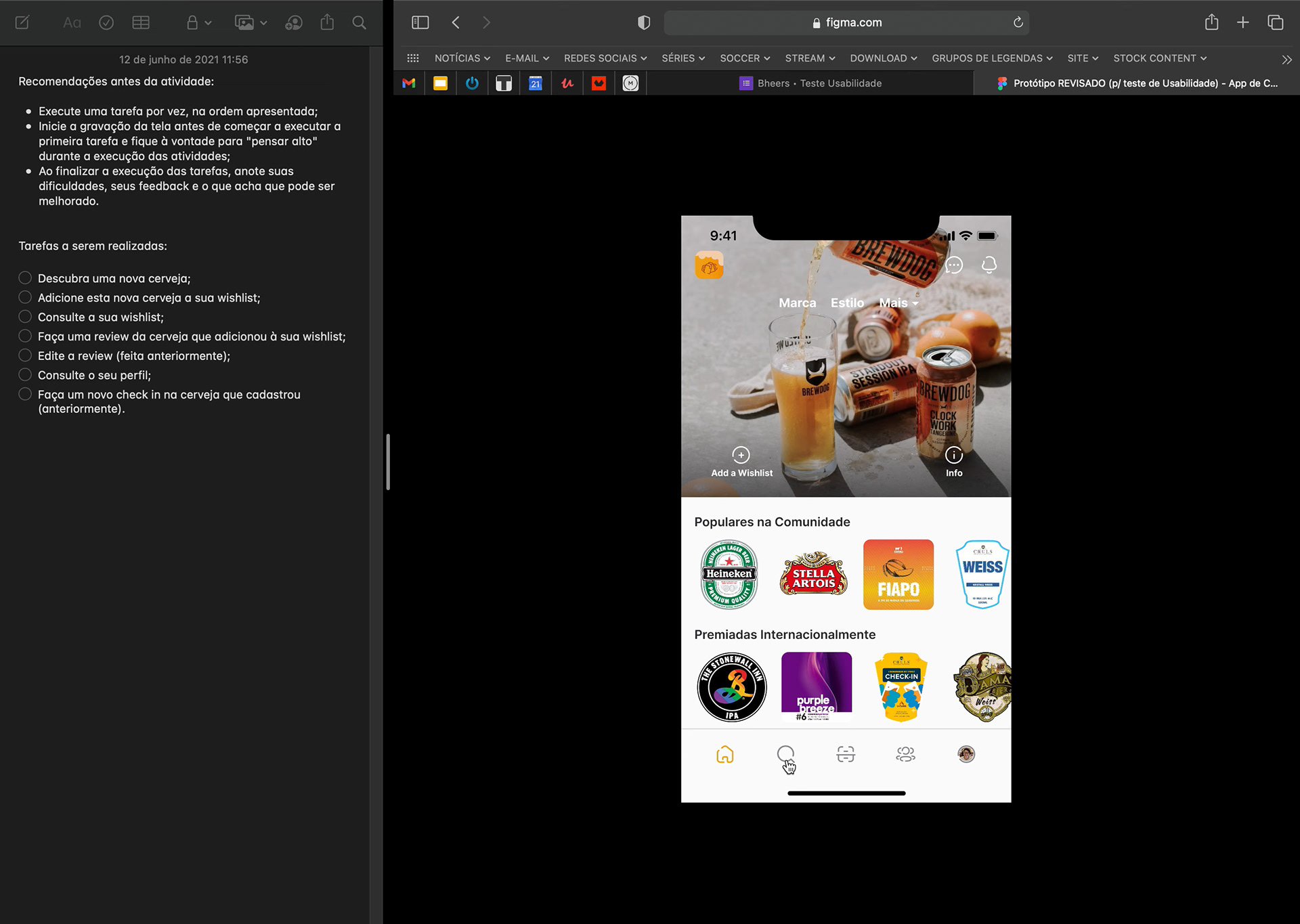This screenshot has width=1300, height=924.
Task: Open favorites grid icon in bookmarks bar
Action: [413, 58]
